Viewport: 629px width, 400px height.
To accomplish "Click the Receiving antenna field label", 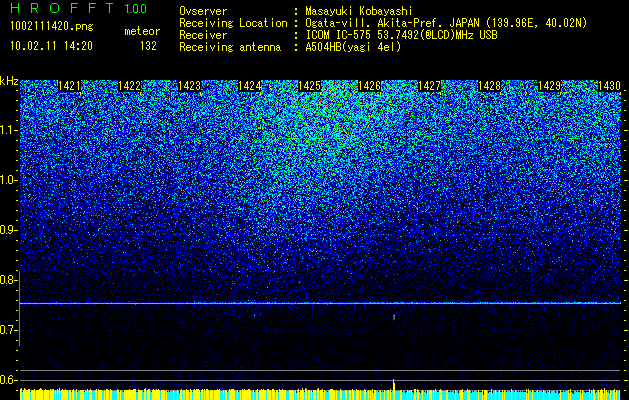I will pos(230,47).
